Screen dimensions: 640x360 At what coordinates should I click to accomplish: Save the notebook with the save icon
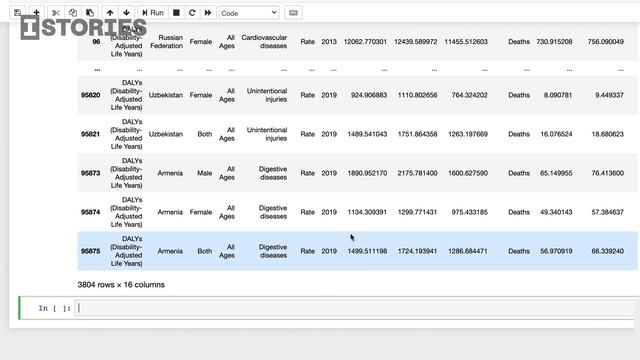[18, 13]
